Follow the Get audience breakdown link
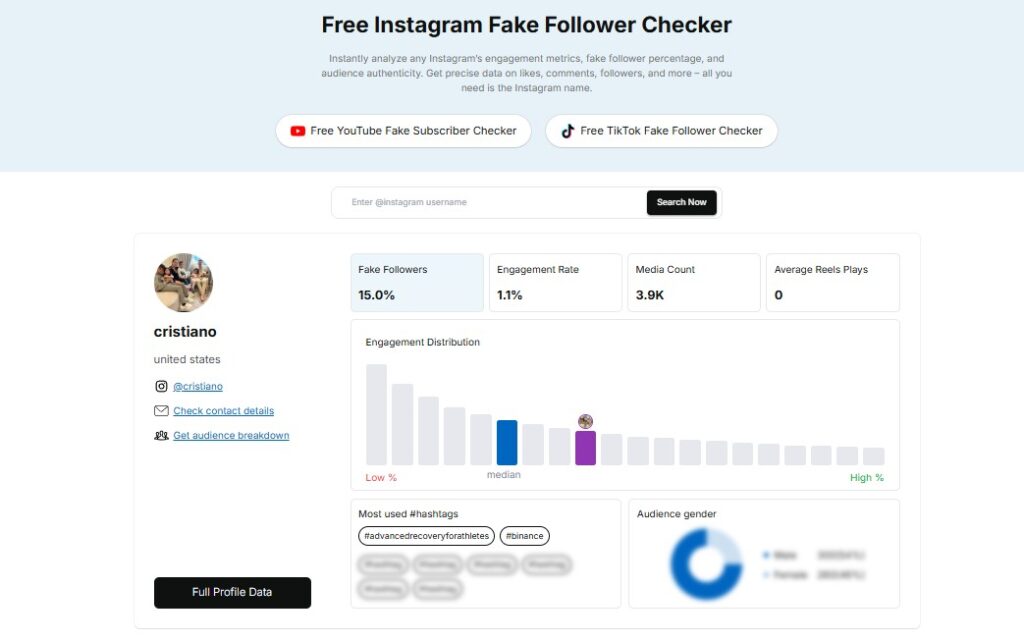This screenshot has width=1024, height=641. pyautogui.click(x=231, y=435)
